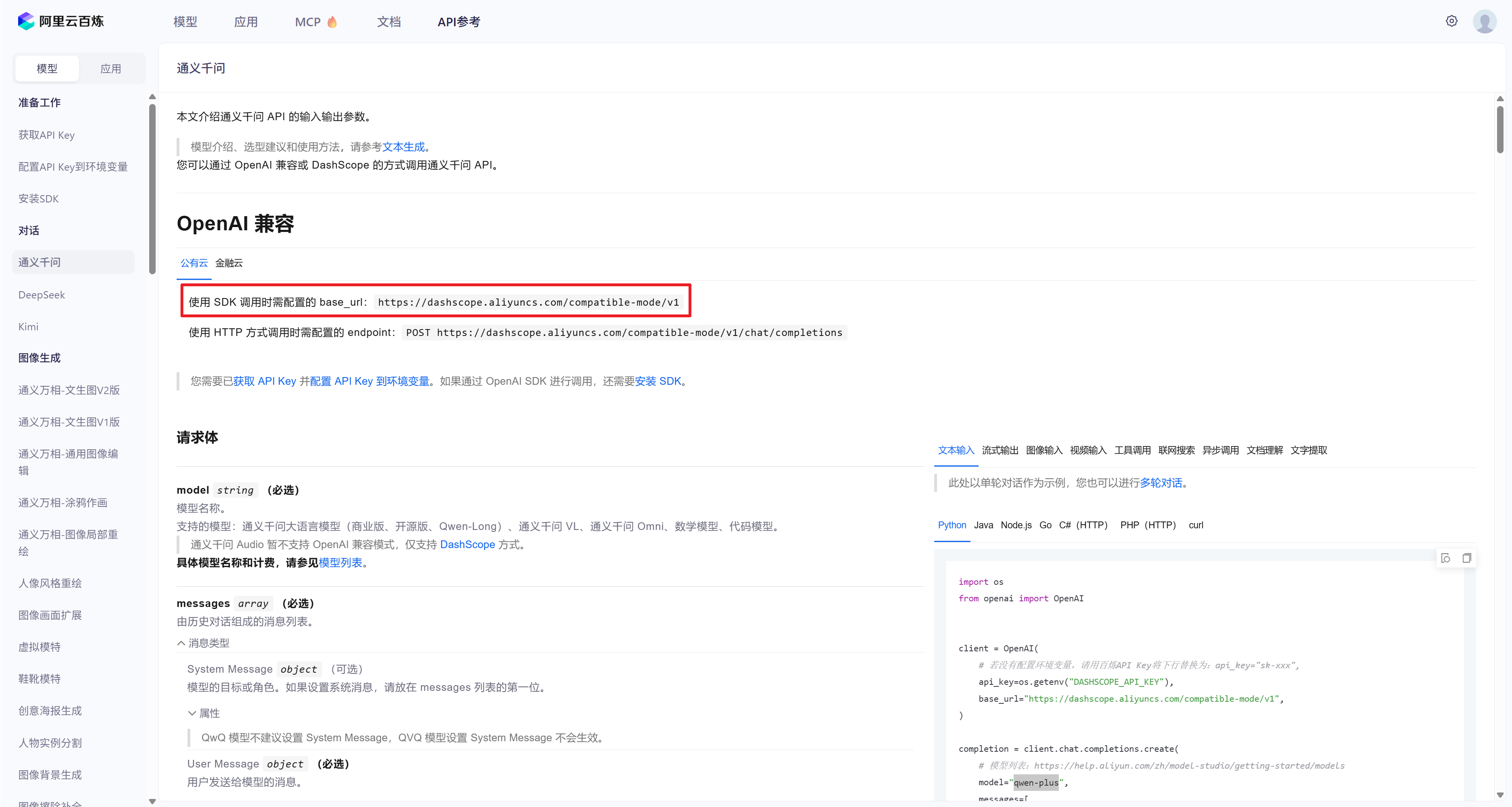
Task: Open the Java code tab
Action: pos(983,525)
